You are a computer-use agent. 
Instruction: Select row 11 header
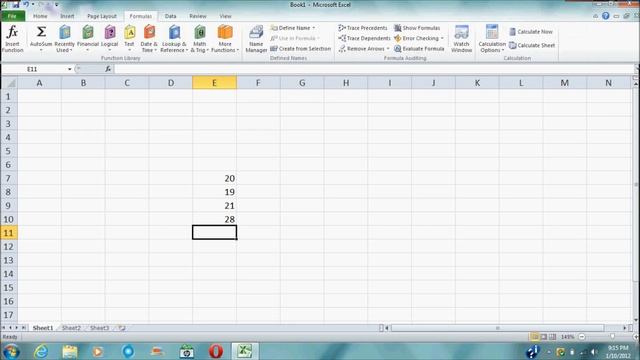click(9, 233)
